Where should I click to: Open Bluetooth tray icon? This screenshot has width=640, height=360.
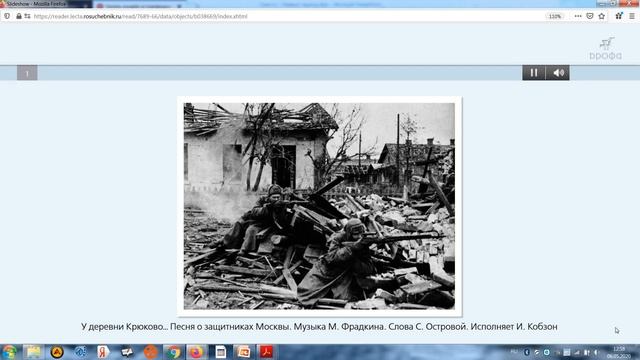(527, 352)
